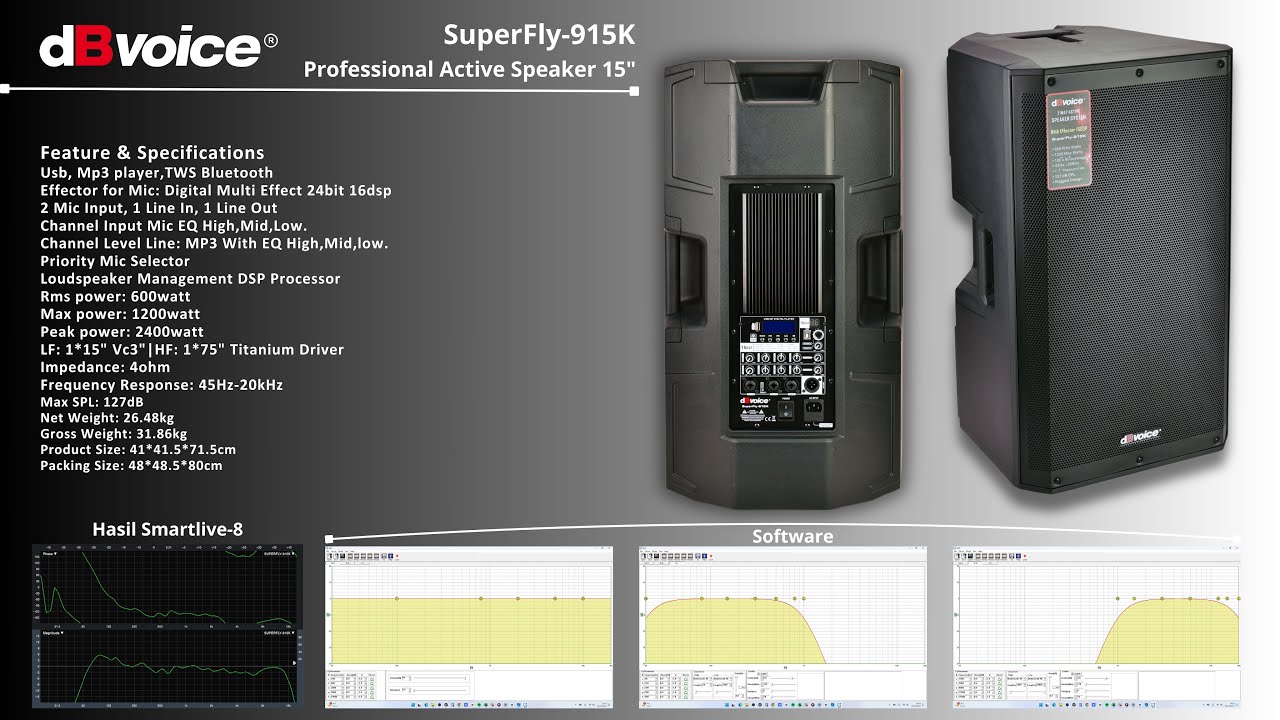Click 'Rms power: 600watt' line
This screenshot has width=1280, height=720.
point(115,296)
